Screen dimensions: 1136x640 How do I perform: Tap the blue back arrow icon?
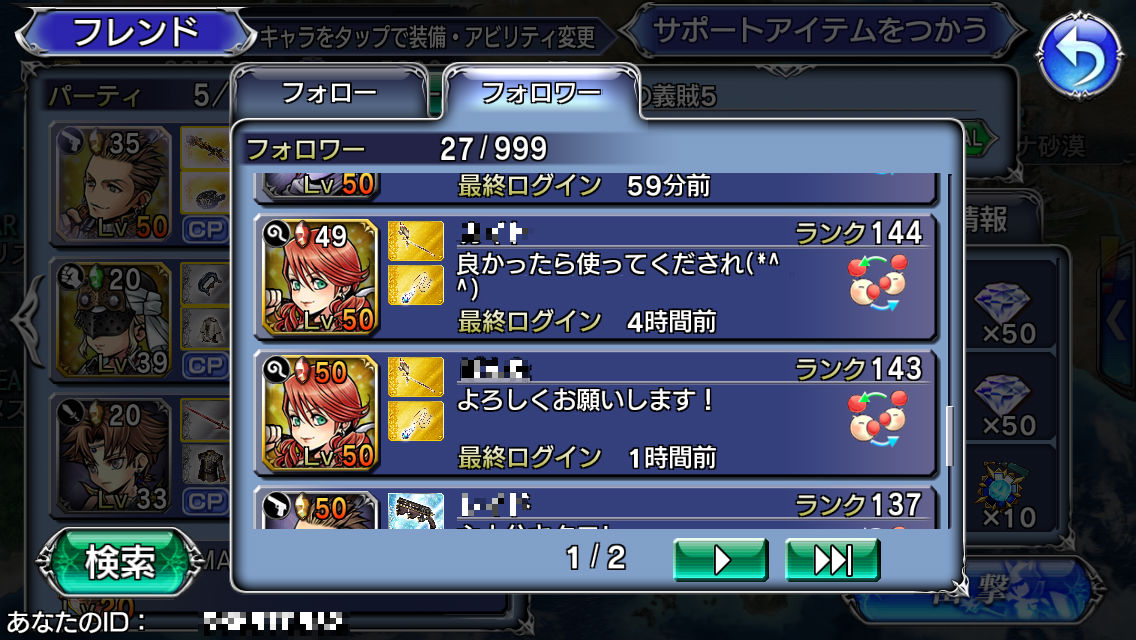[1080, 54]
